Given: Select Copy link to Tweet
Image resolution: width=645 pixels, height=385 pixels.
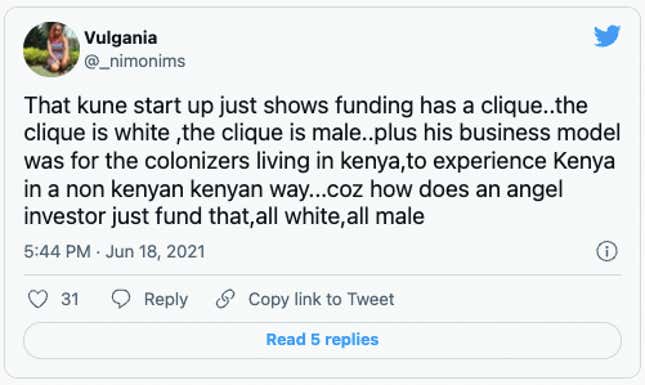Looking at the screenshot, I should 321,299.
